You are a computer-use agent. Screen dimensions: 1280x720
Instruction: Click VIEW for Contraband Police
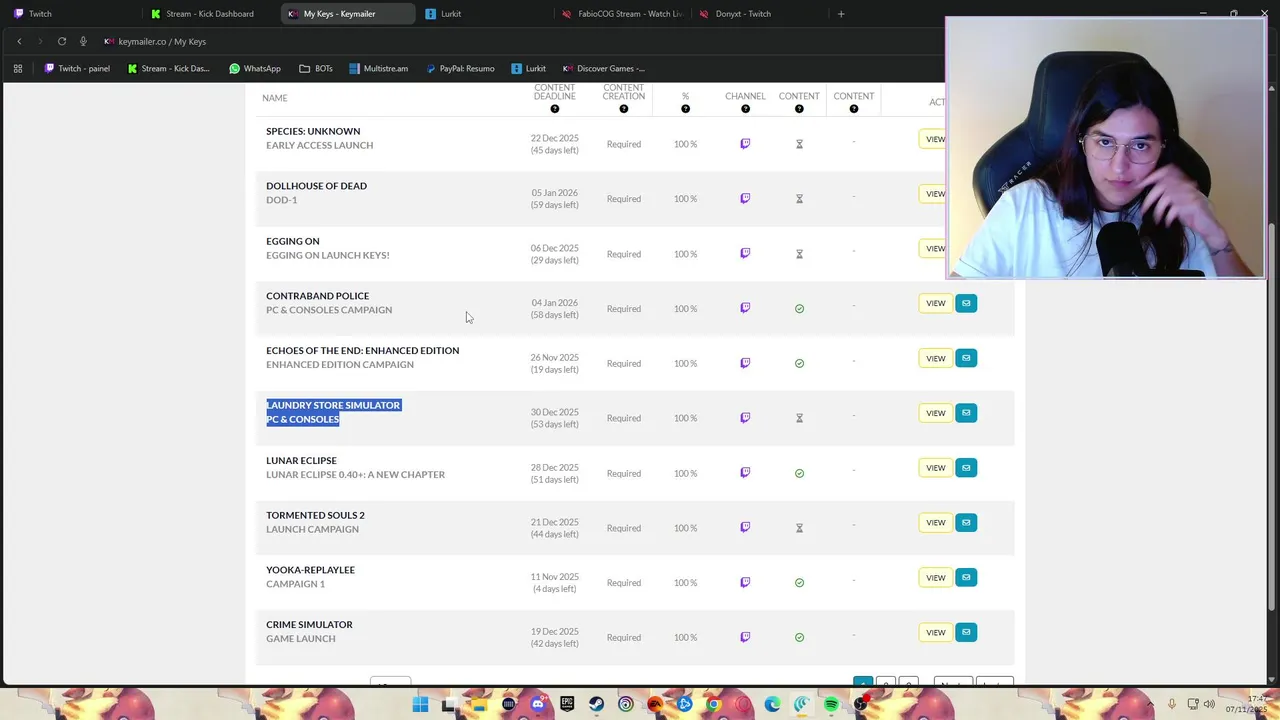pos(936,303)
